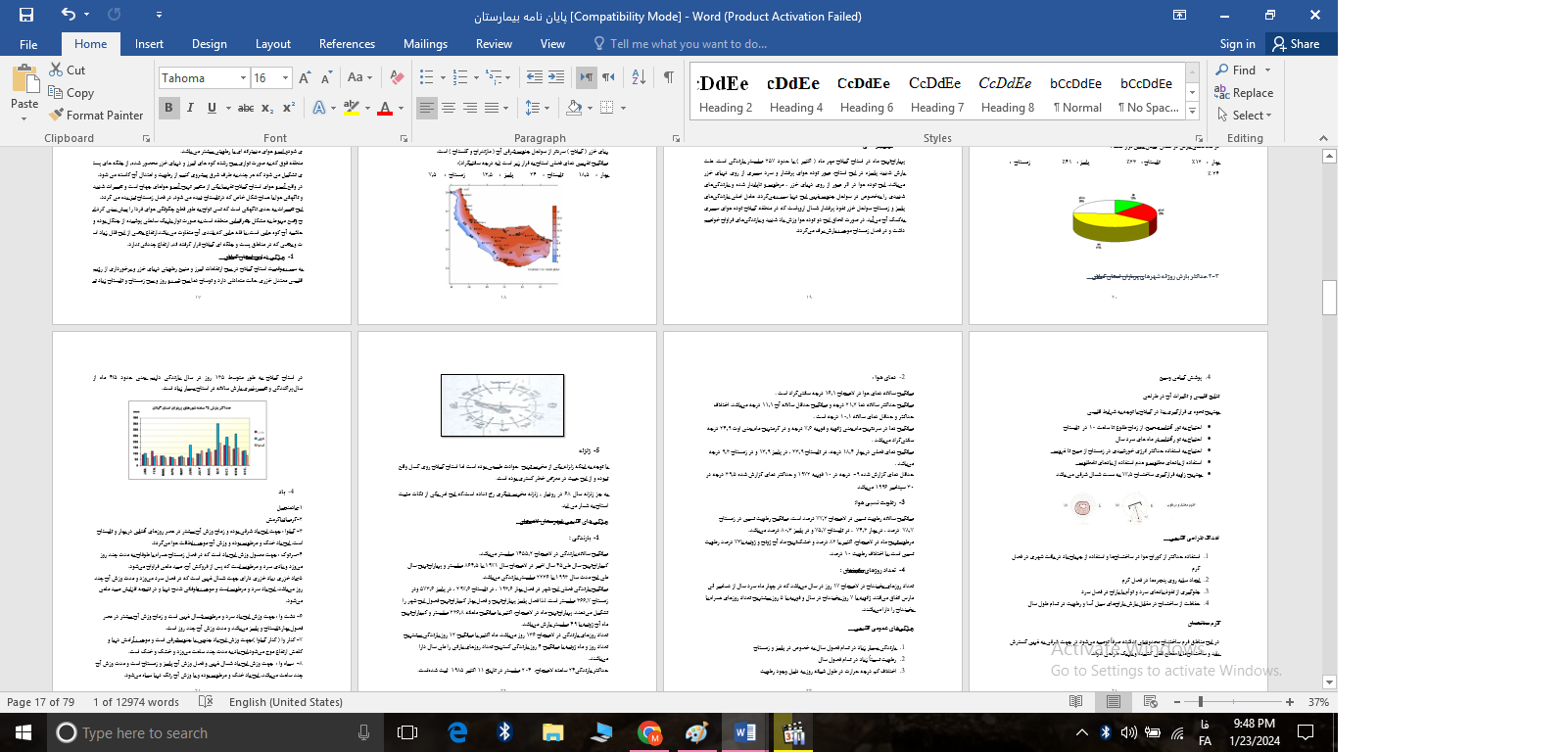Switch to the Layout tab

click(272, 44)
